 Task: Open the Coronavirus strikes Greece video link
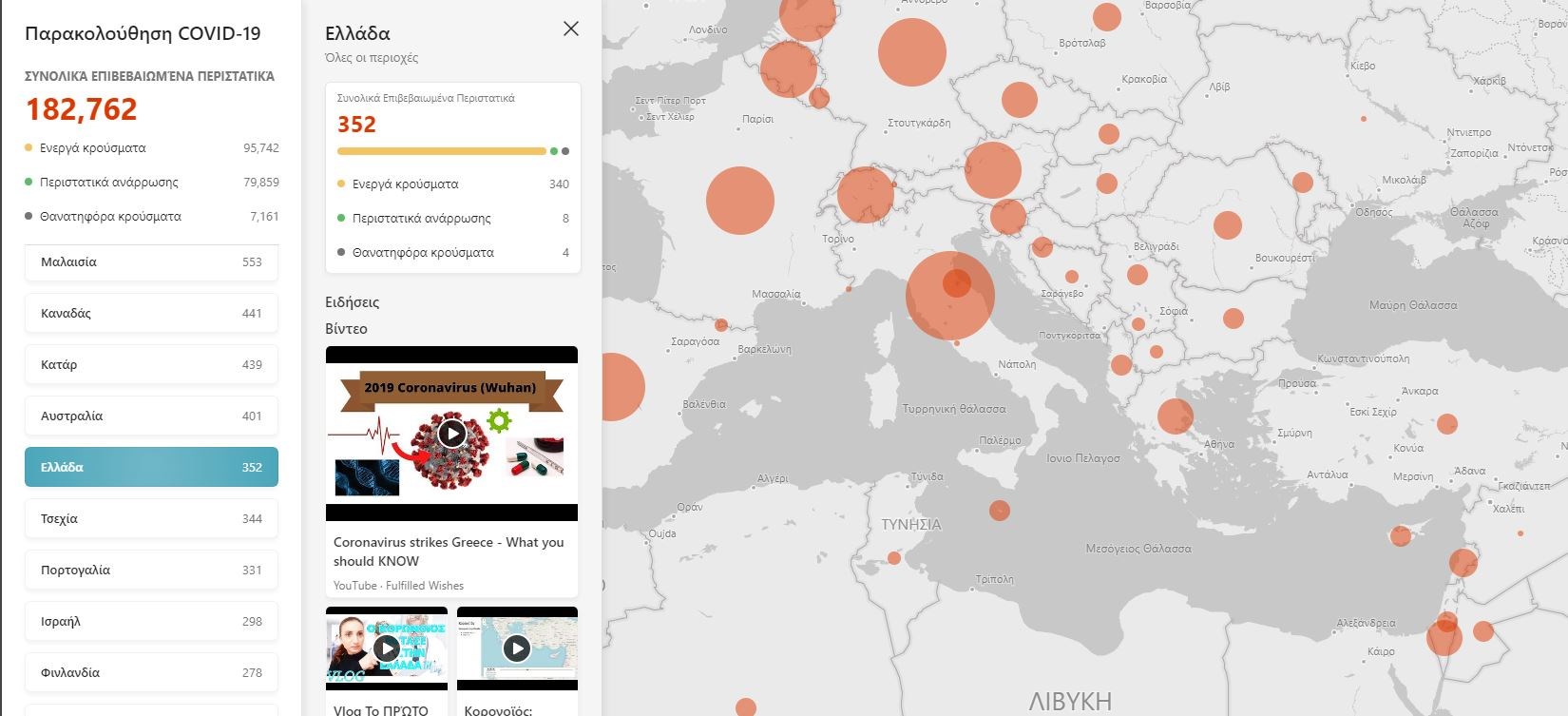(x=449, y=552)
